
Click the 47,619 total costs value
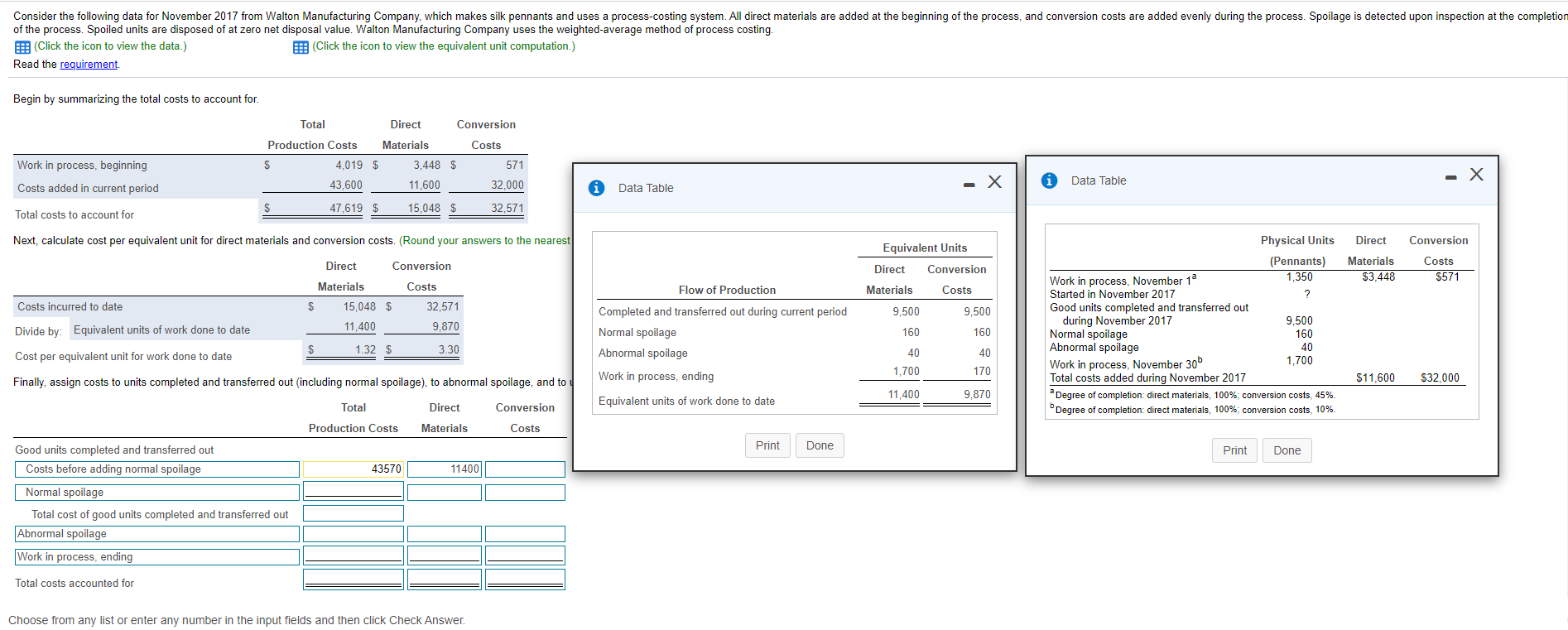tap(346, 209)
